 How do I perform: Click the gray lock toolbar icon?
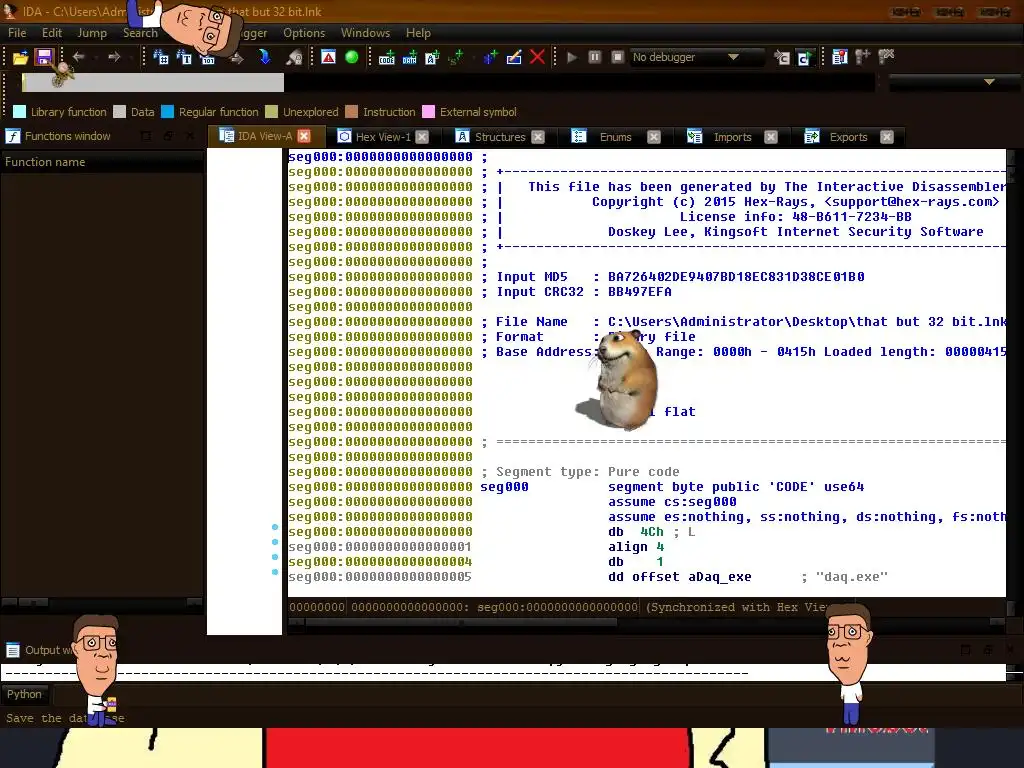[294, 58]
